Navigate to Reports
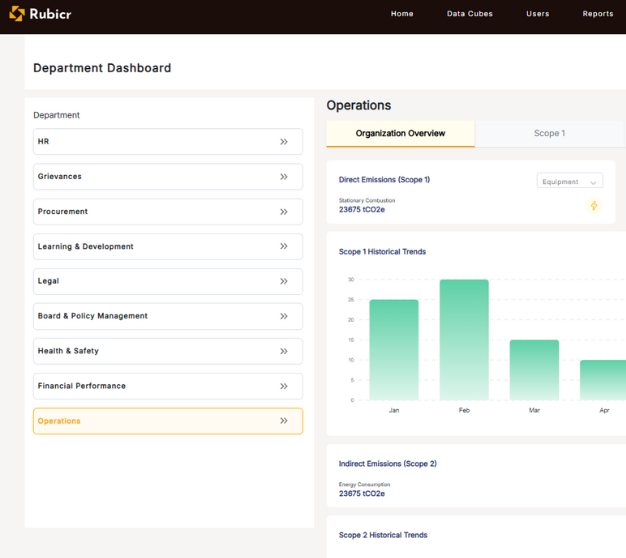Screen dimensions: 626x558 pyautogui.click(x=598, y=14)
